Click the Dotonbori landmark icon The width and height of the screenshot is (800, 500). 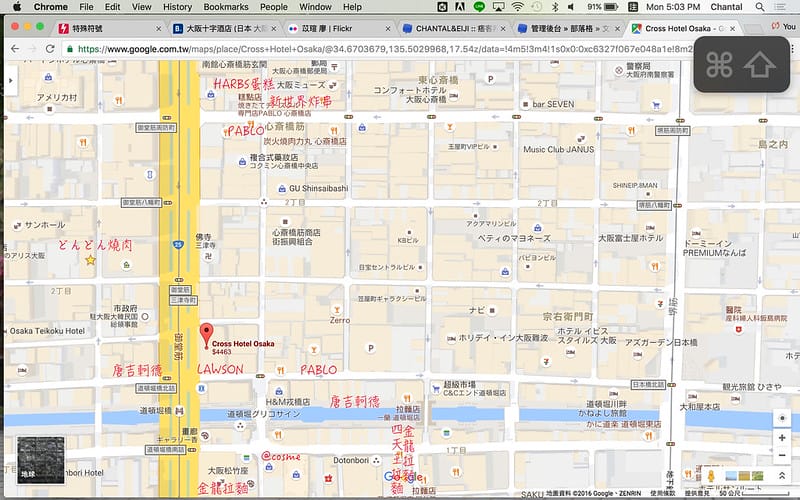[377, 460]
